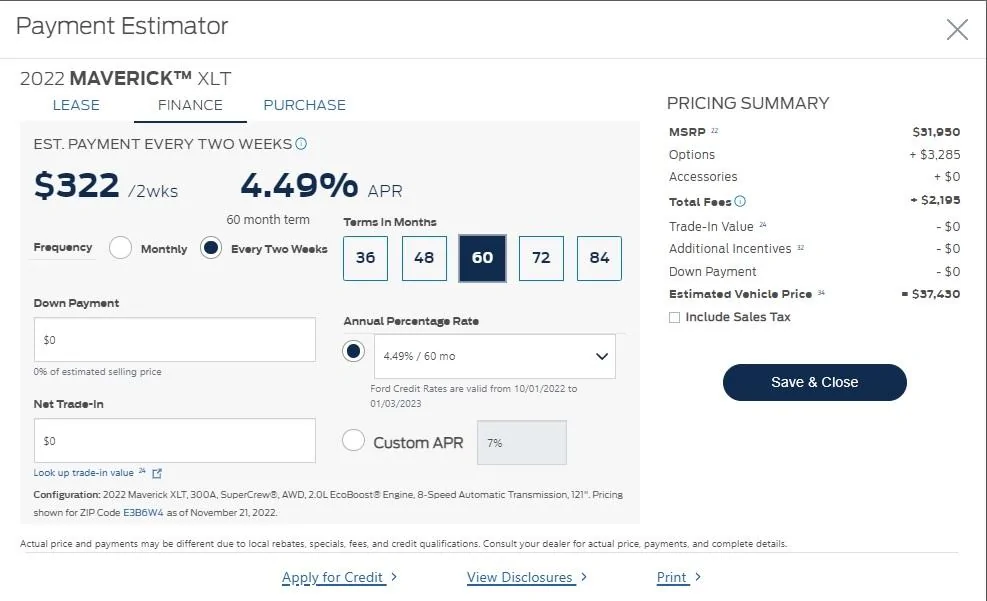The image size is (987, 601).
Task: Select the 4.49% / 60 mo rate radio
Action: [x=353, y=351]
